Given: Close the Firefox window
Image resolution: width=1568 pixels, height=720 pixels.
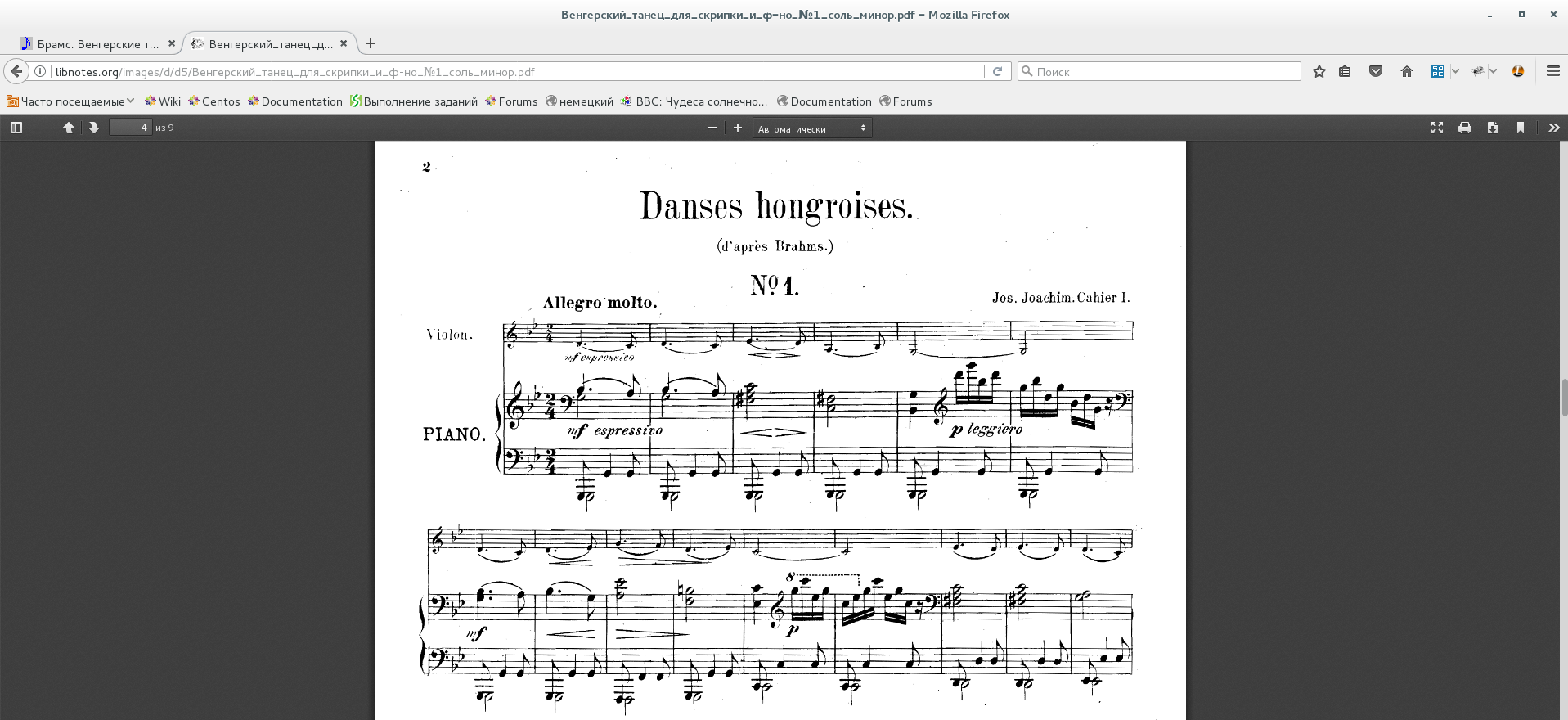Looking at the screenshot, I should tap(1553, 15).
